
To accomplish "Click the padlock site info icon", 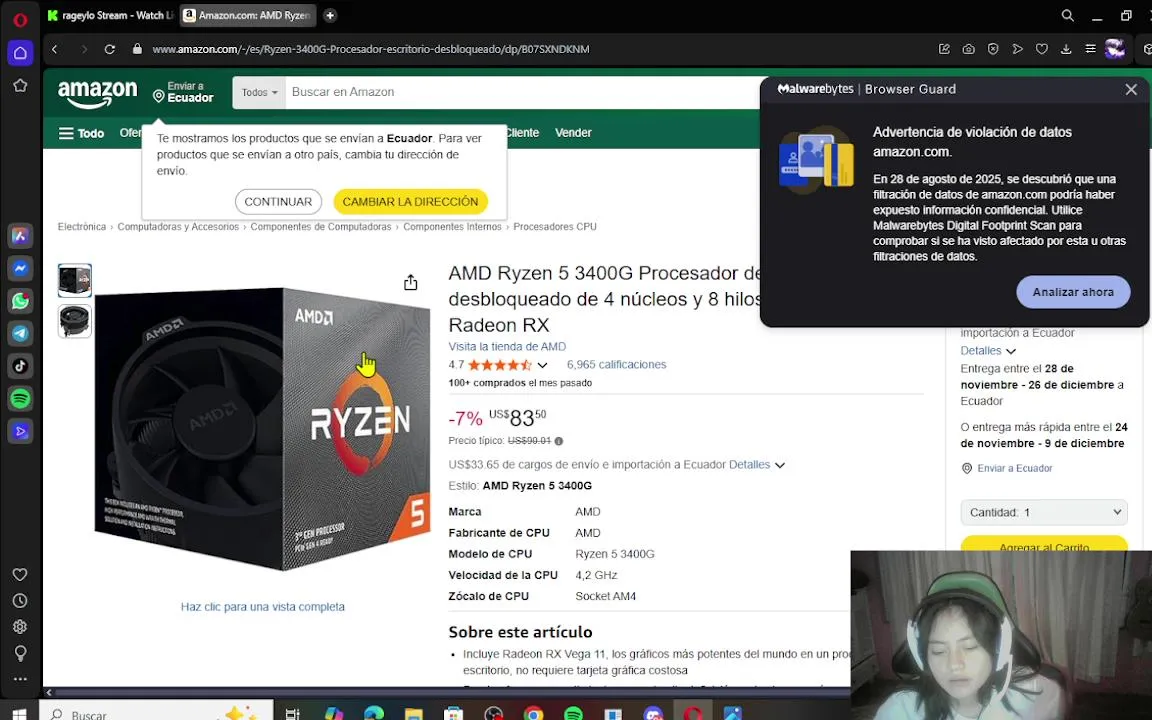I will (x=137, y=49).
